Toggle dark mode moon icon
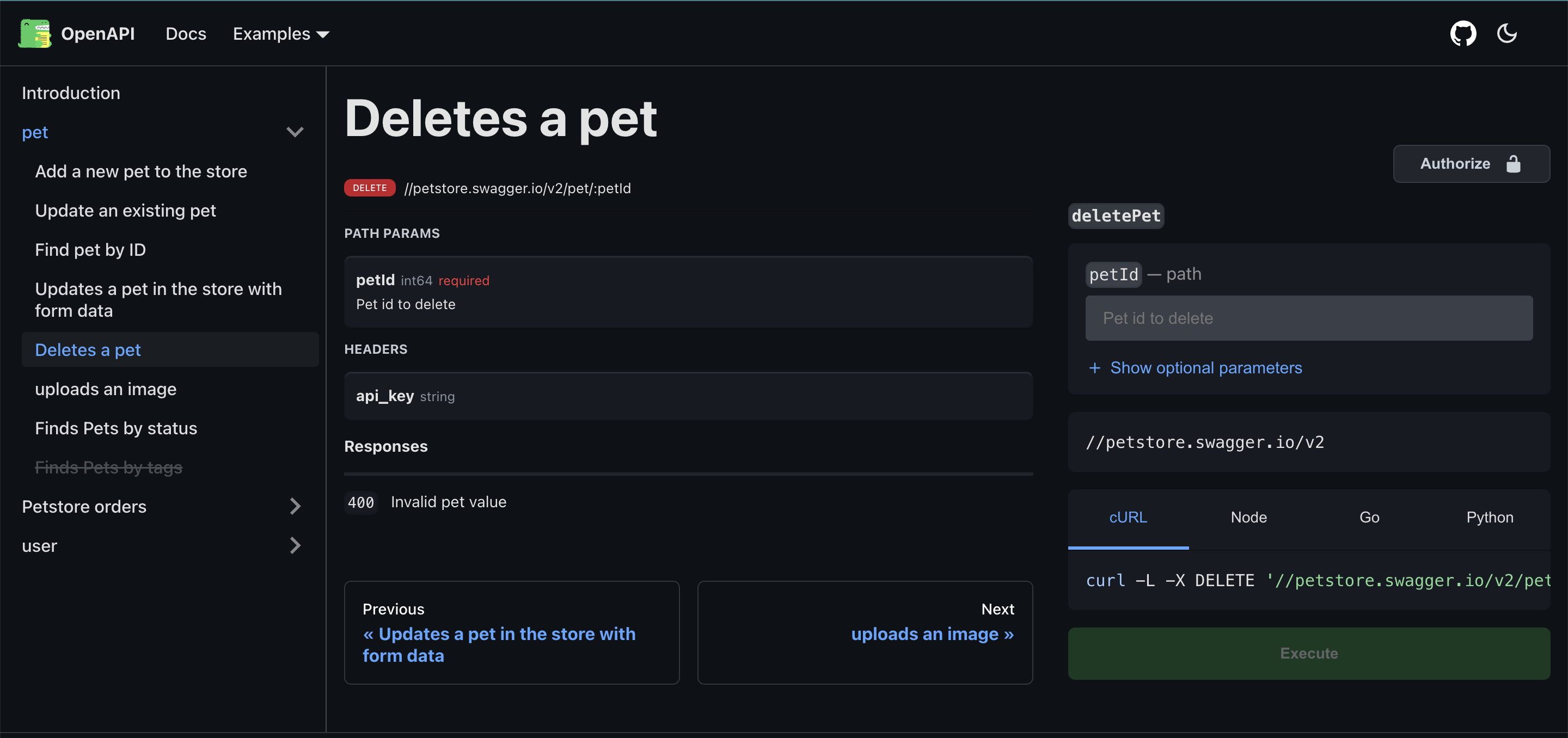 [x=1506, y=33]
